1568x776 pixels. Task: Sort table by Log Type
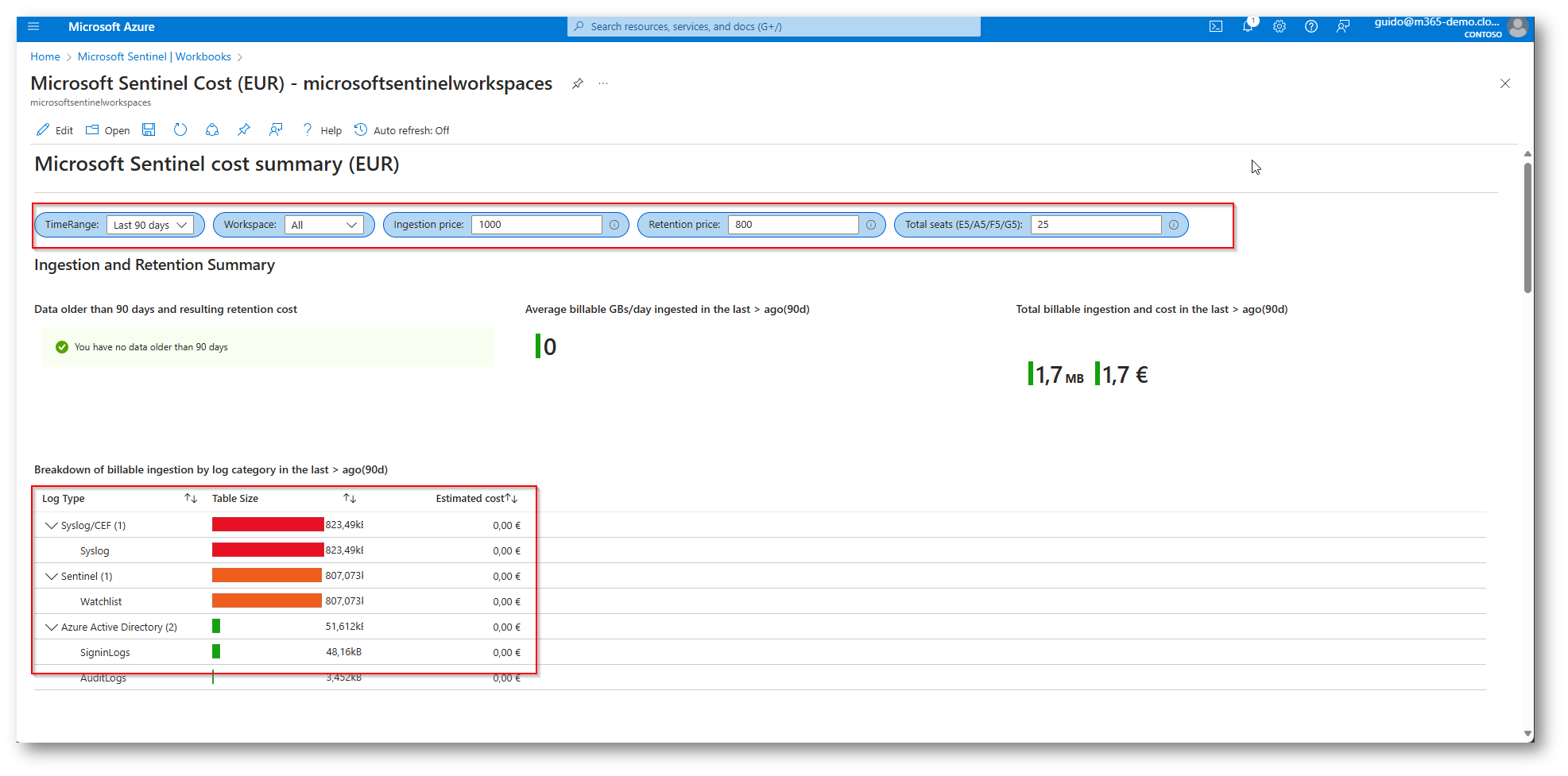click(x=191, y=498)
